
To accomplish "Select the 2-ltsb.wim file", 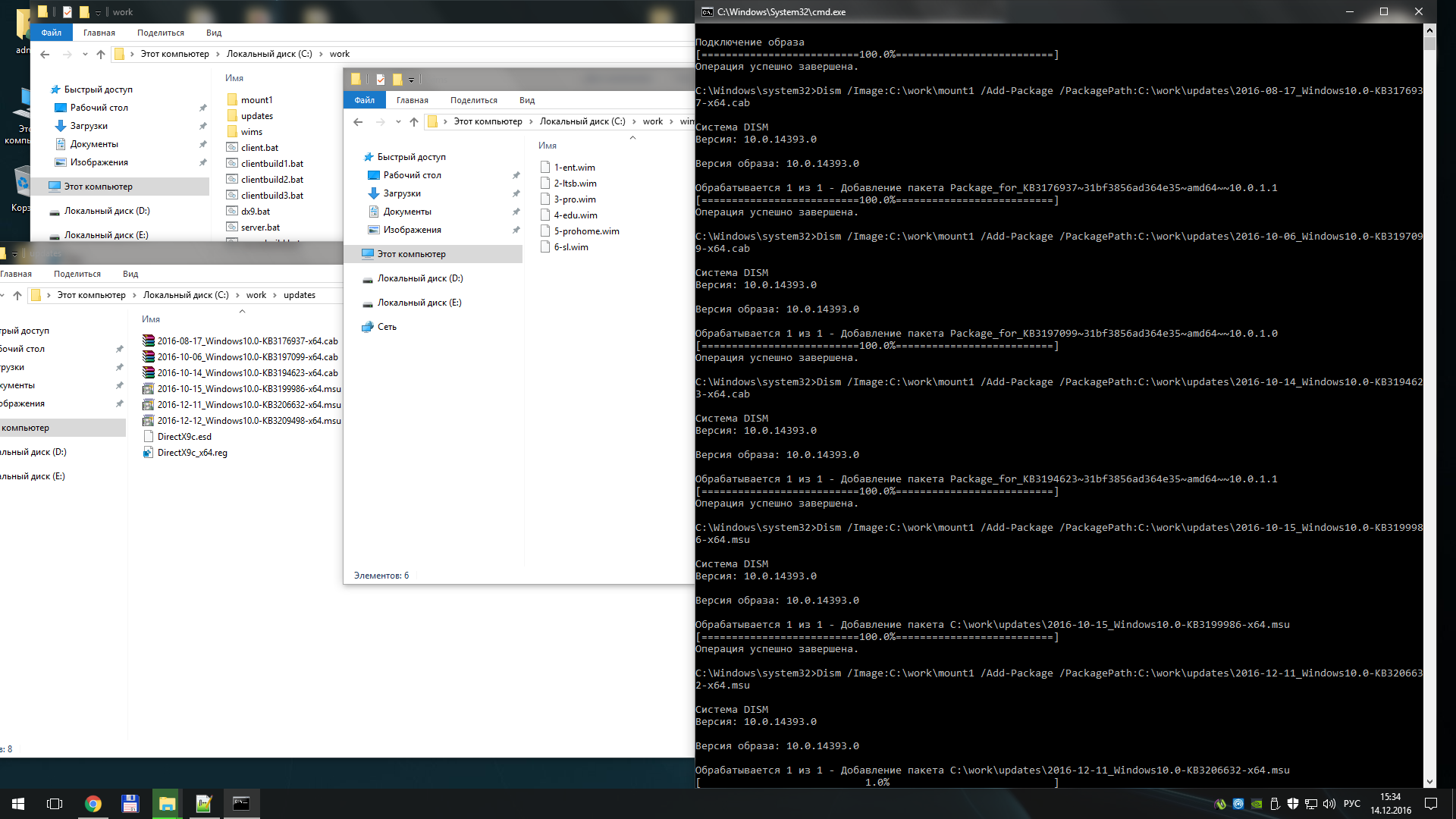I will [569, 184].
